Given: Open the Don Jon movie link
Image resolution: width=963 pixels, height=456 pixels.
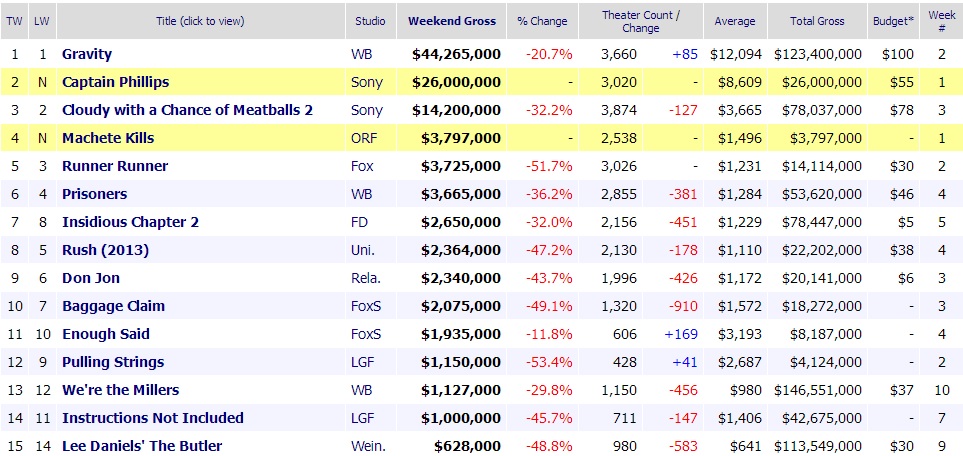Looking at the screenshot, I should [x=91, y=278].
